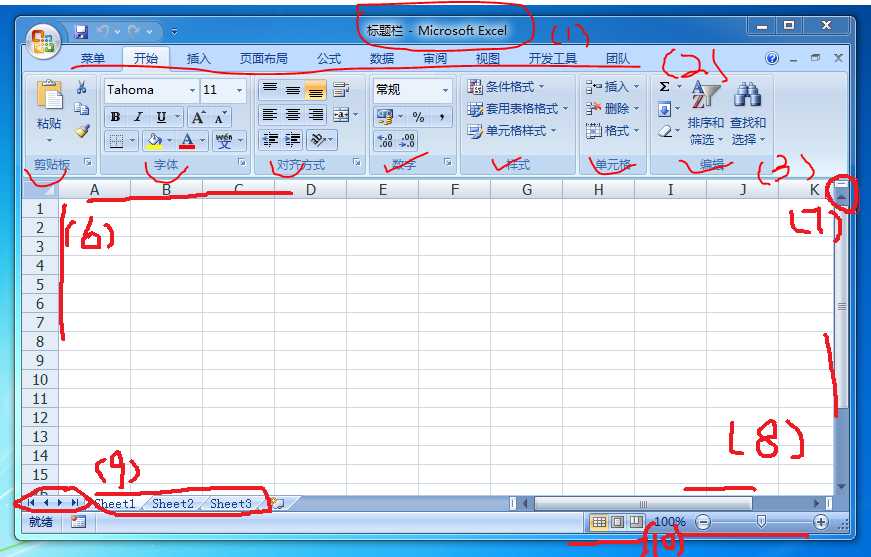Open the font size 11 dropdown

[x=239, y=90]
